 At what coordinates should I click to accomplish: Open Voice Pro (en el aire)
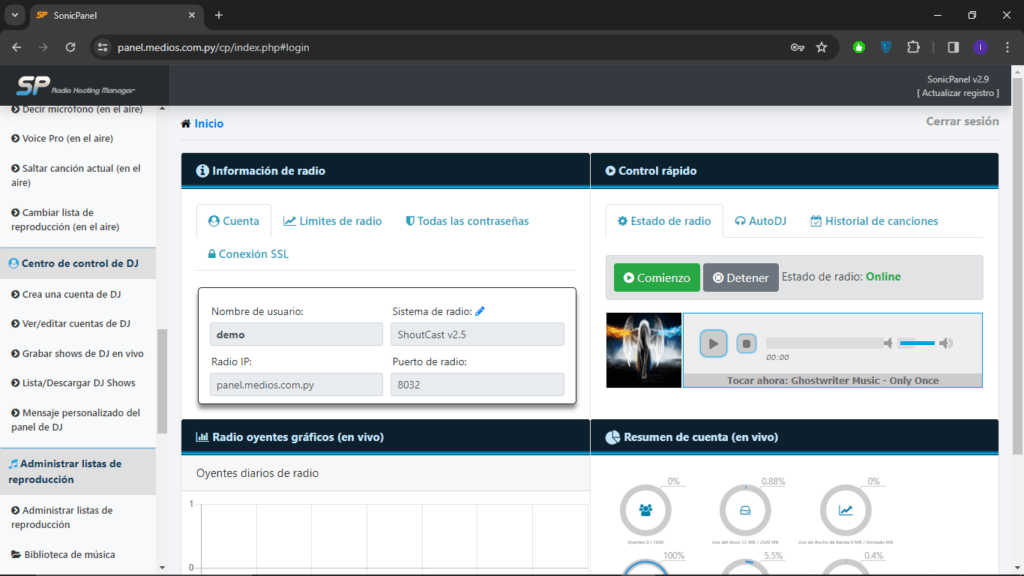coord(63,138)
